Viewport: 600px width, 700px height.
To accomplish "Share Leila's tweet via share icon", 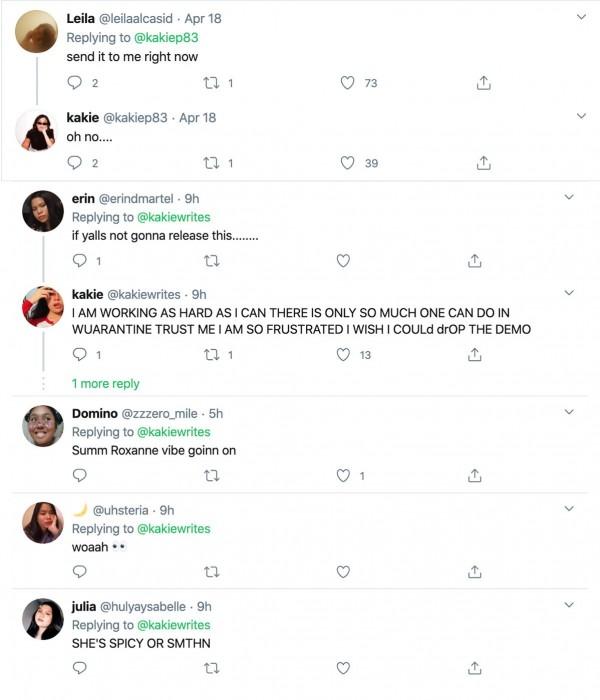I will pyautogui.click(x=484, y=83).
